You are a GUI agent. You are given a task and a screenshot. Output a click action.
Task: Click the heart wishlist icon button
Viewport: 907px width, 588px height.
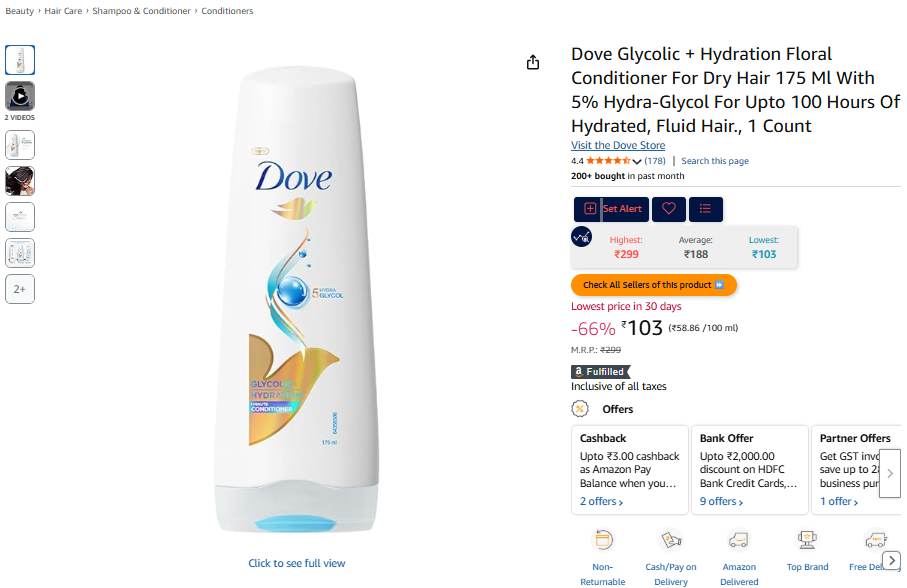point(669,209)
